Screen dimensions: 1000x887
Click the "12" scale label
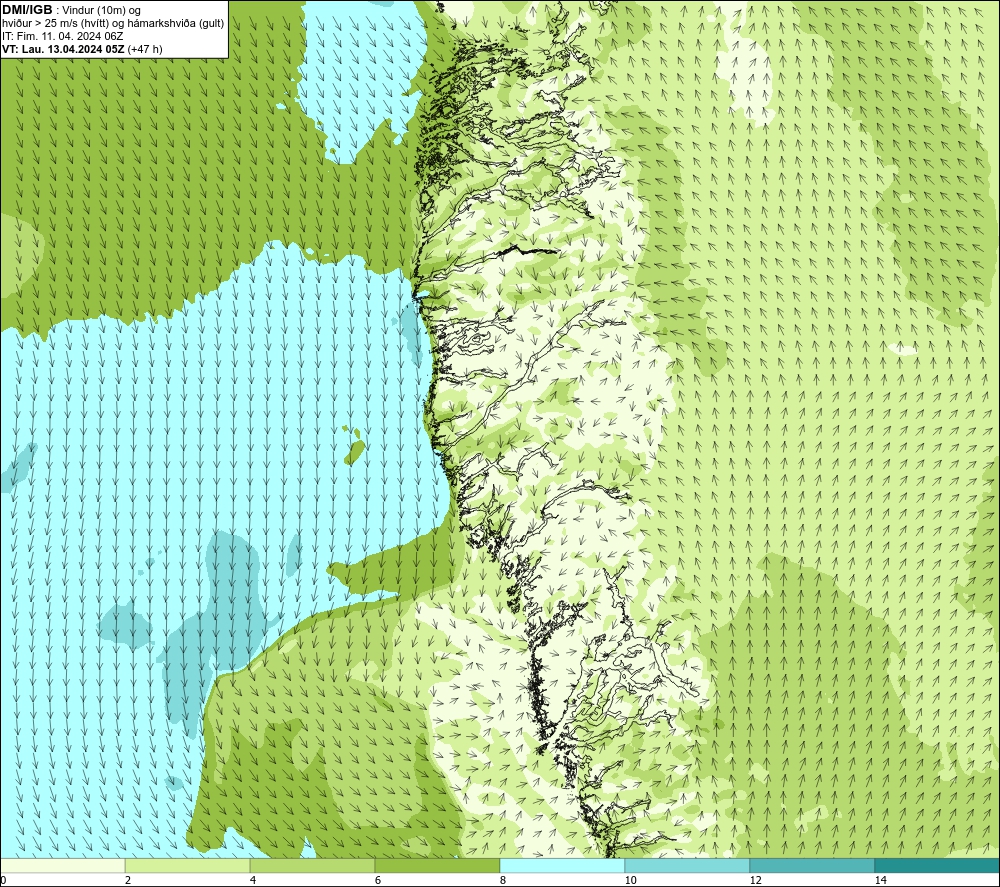(755, 880)
